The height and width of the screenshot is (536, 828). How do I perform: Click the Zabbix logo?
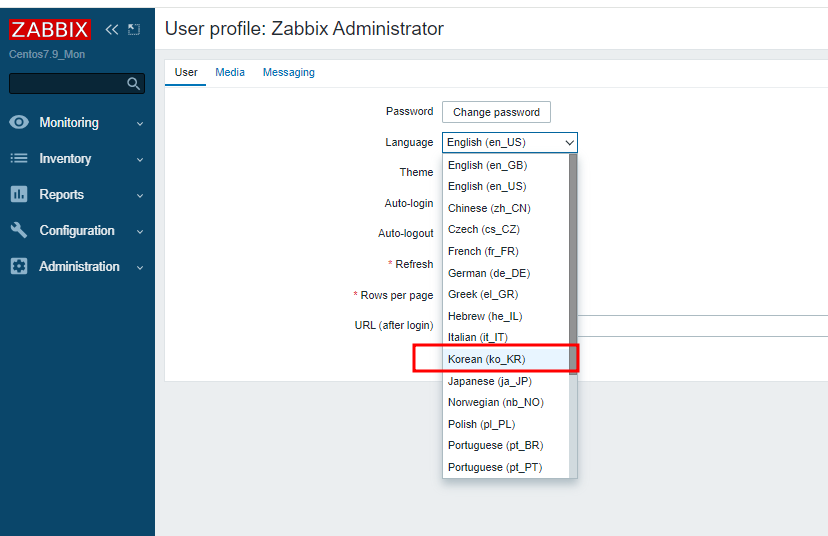(50, 29)
